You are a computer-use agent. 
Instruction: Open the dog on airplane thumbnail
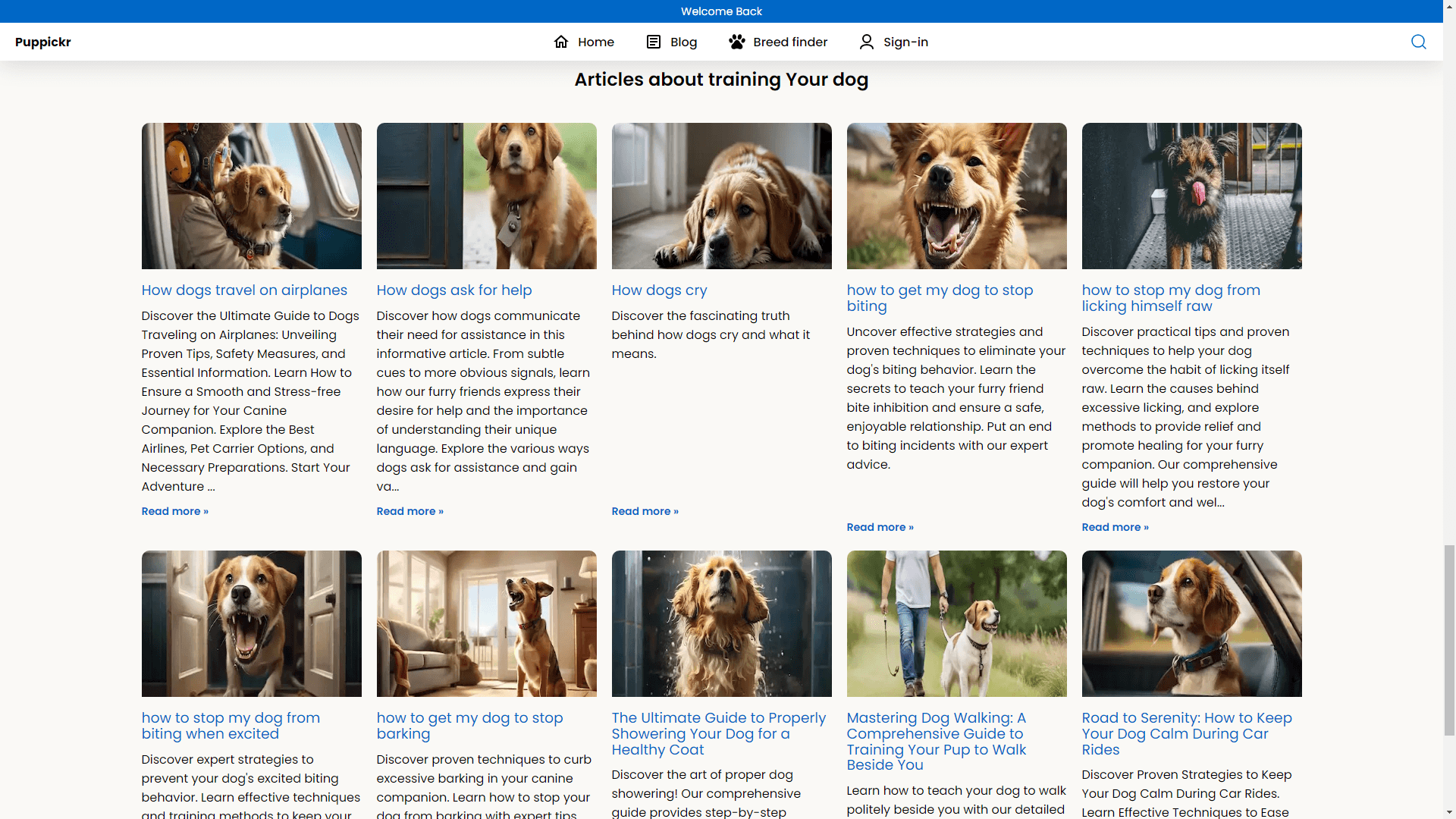(251, 196)
